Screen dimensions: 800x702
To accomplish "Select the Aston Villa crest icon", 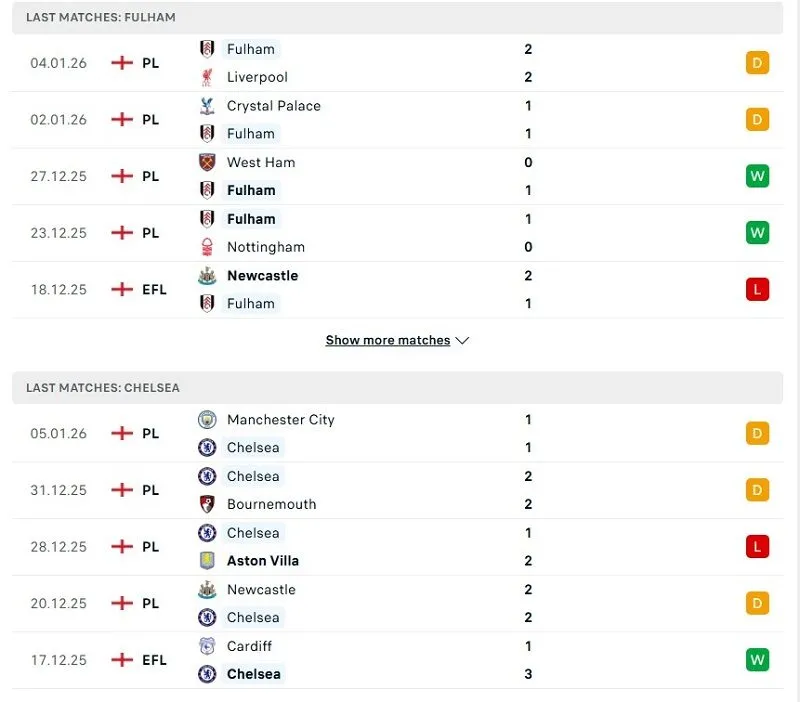I will click(x=207, y=561).
